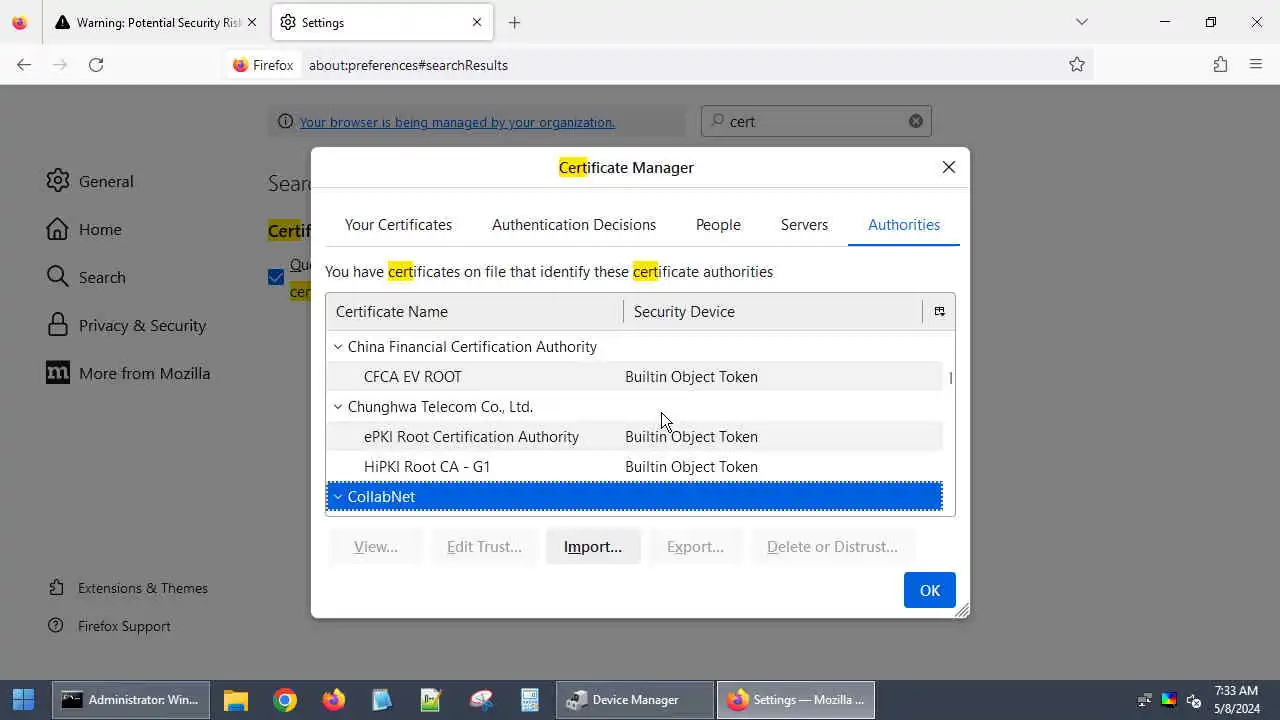Select the Authorities tab
The width and height of the screenshot is (1280, 720).
904,225
